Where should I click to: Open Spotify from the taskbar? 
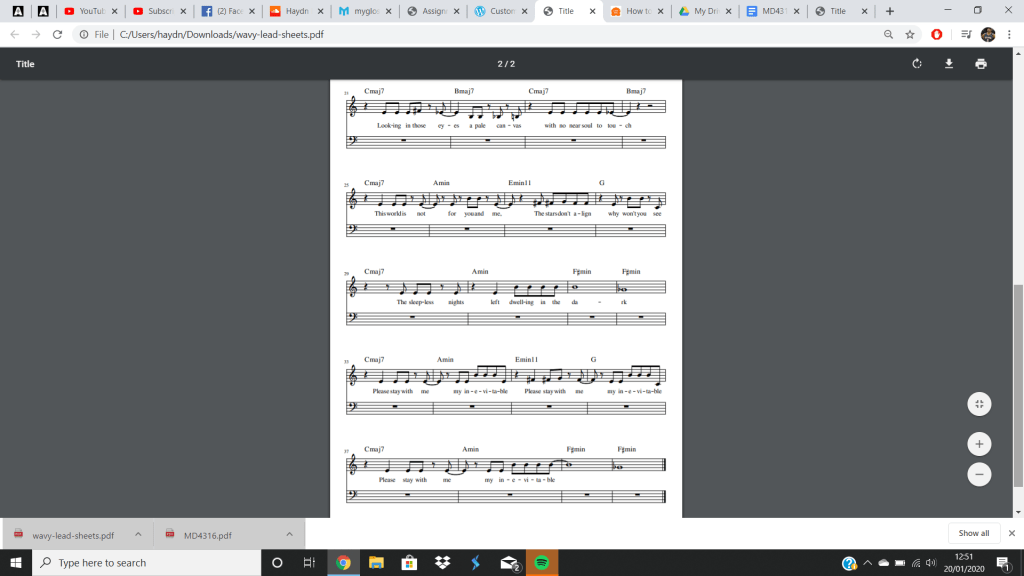click(x=539, y=563)
